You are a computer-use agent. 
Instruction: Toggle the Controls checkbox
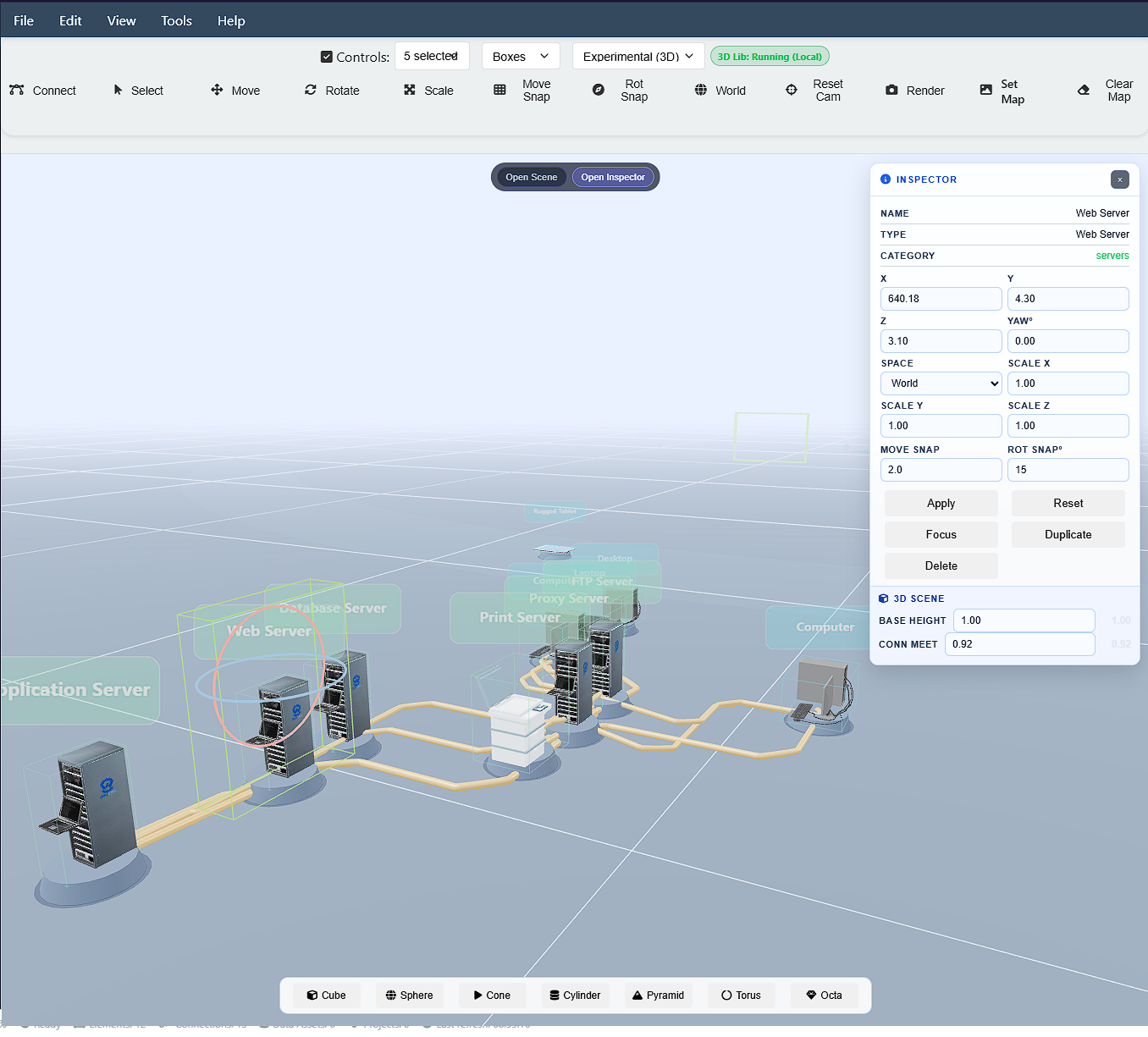pyautogui.click(x=326, y=57)
